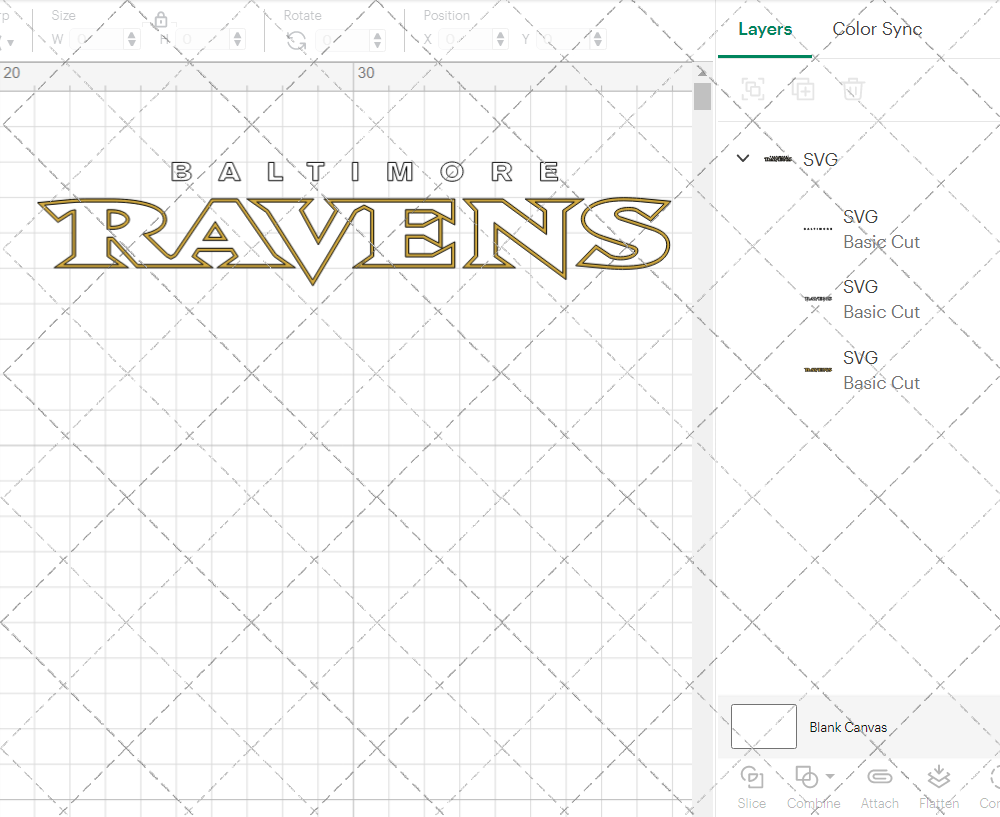
Task: Click the Flatten icon
Action: (x=938, y=777)
